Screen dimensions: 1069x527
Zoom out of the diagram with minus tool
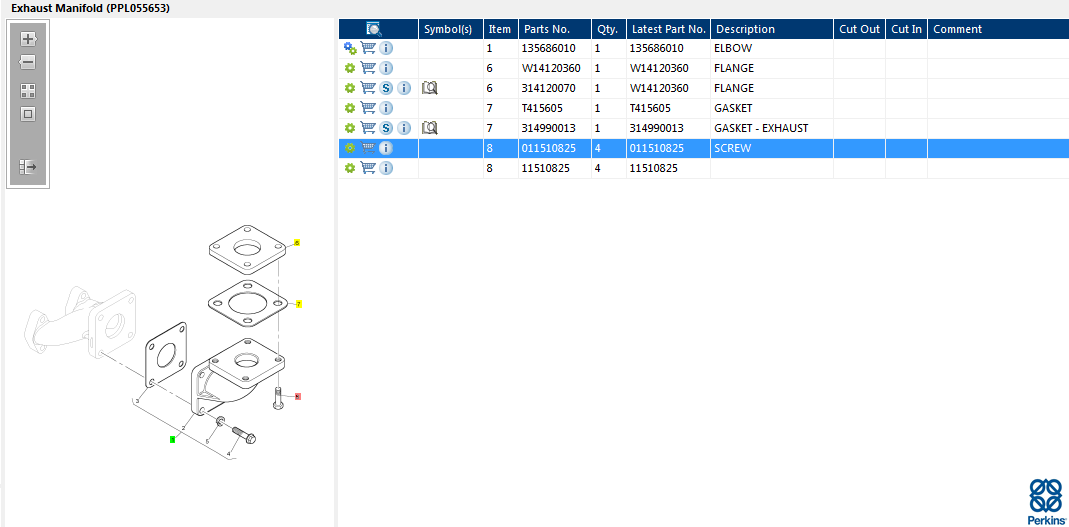(28, 63)
